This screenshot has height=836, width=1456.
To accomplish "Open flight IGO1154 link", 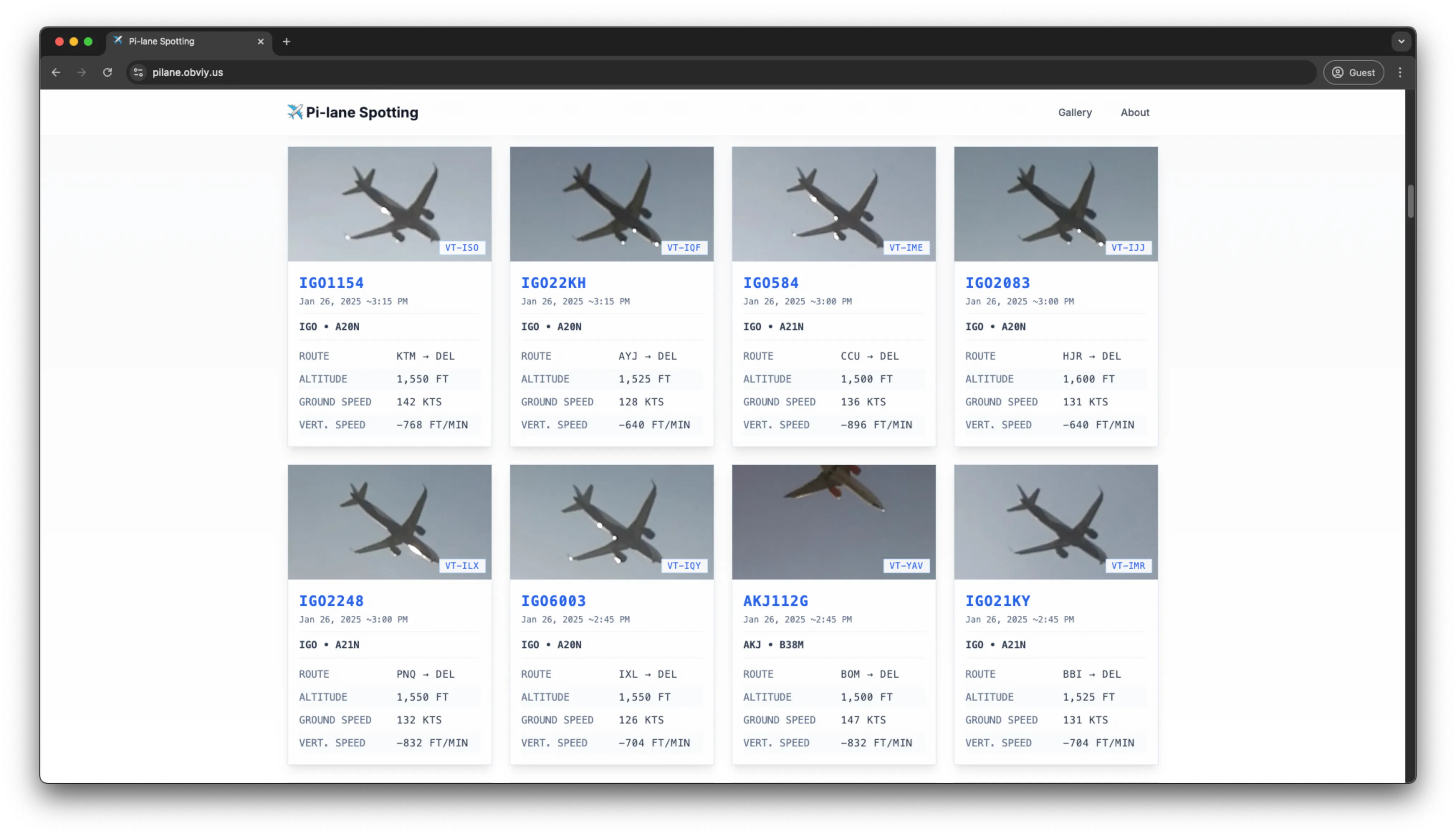I will tap(331, 283).
